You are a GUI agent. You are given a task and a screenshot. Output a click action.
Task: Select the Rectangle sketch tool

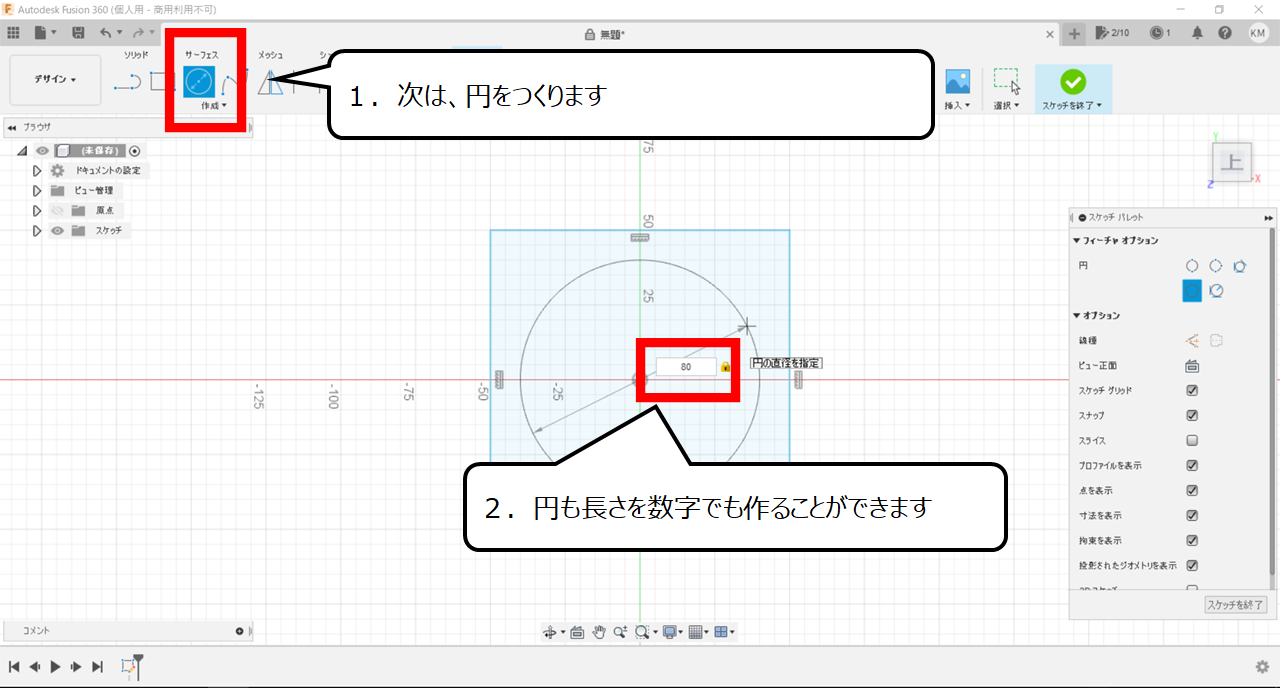(161, 81)
